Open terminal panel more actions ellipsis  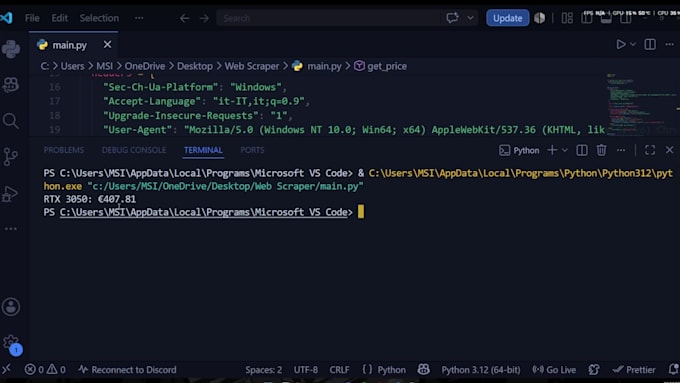coord(621,150)
